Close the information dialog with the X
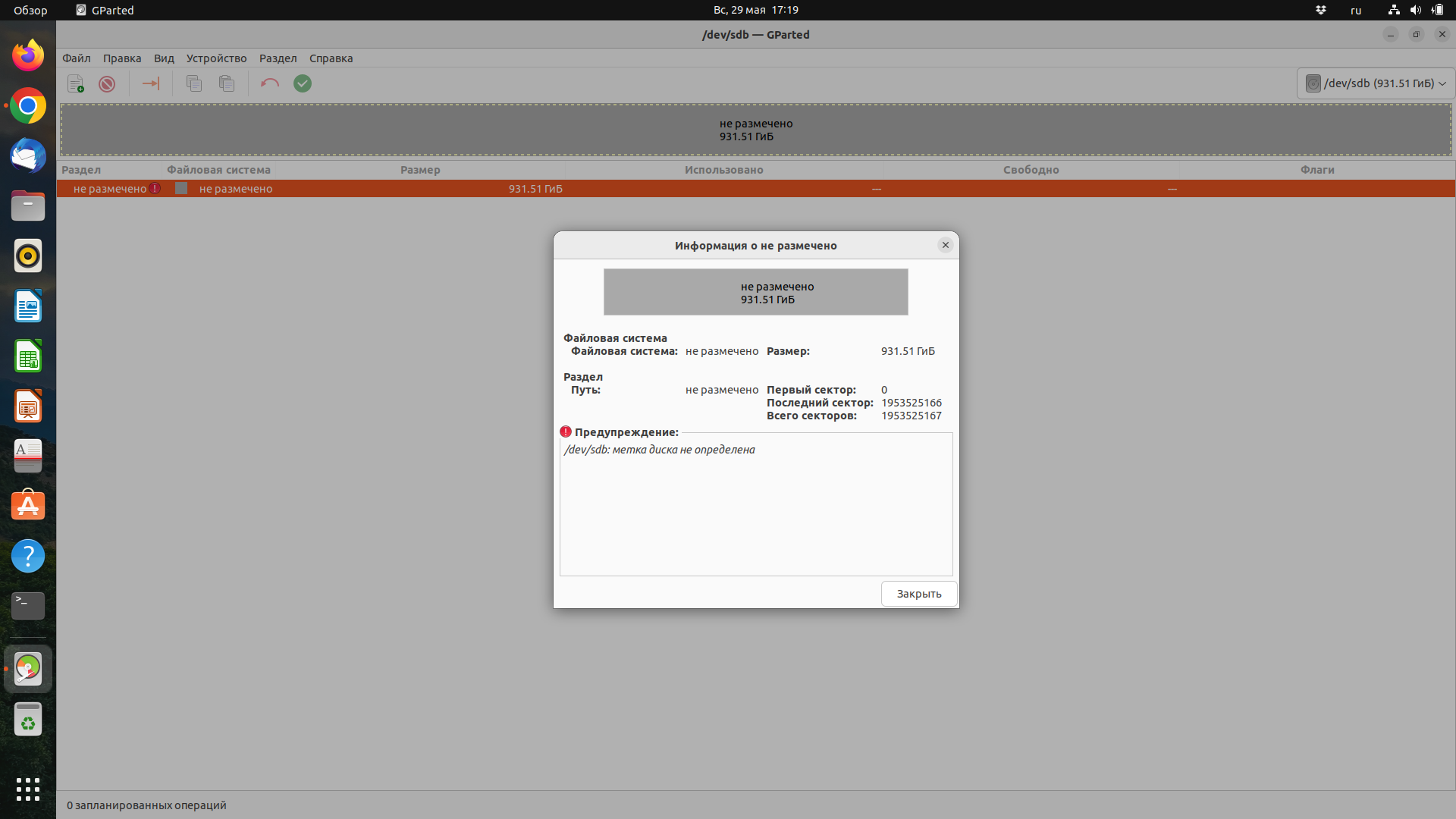Viewport: 1456px width, 819px height. coord(945,245)
